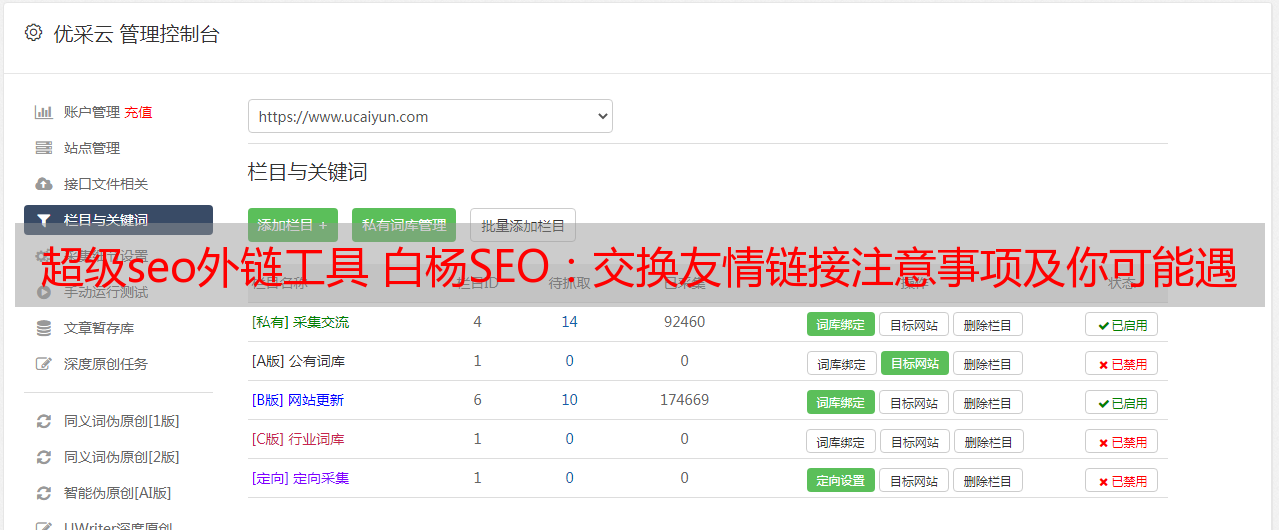
Task: Click the 栏目与关键词 page heading
Action: tap(308, 172)
